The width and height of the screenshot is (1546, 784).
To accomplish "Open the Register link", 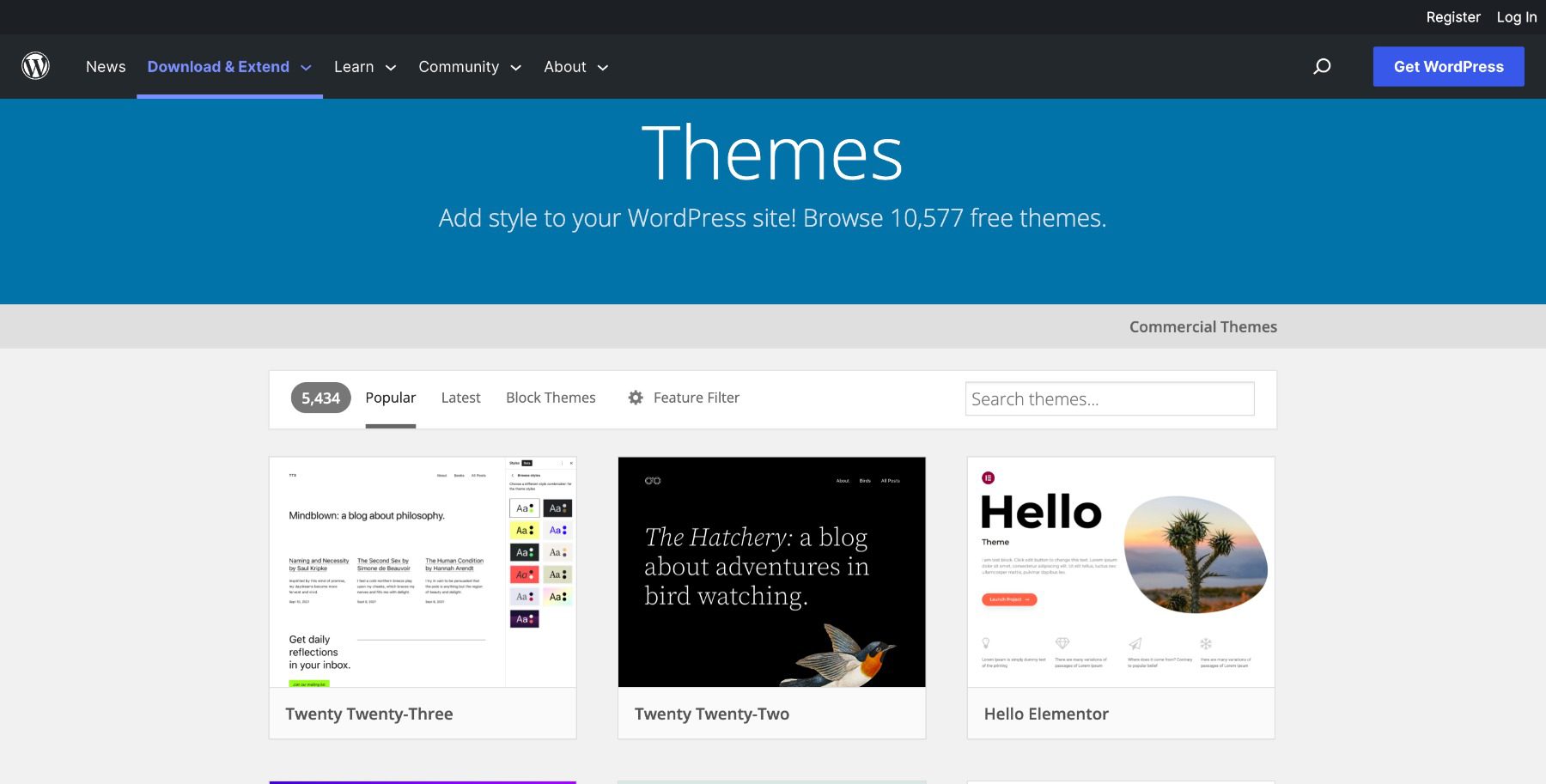I will point(1453,16).
